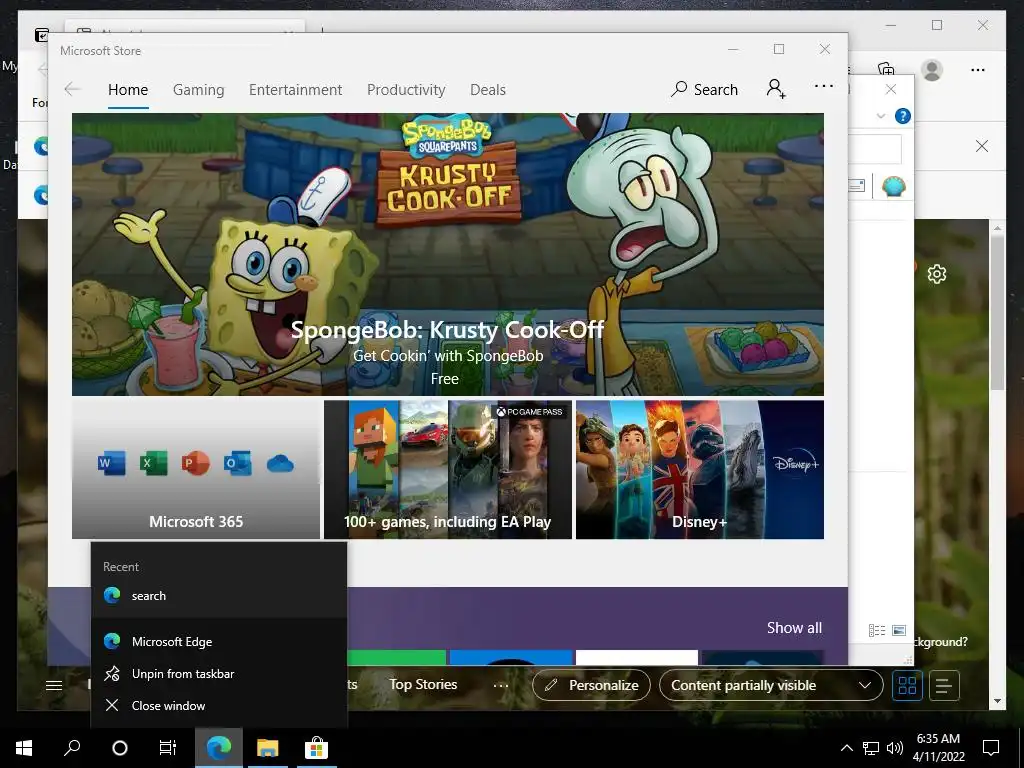Select the Productivity tab

[406, 89]
